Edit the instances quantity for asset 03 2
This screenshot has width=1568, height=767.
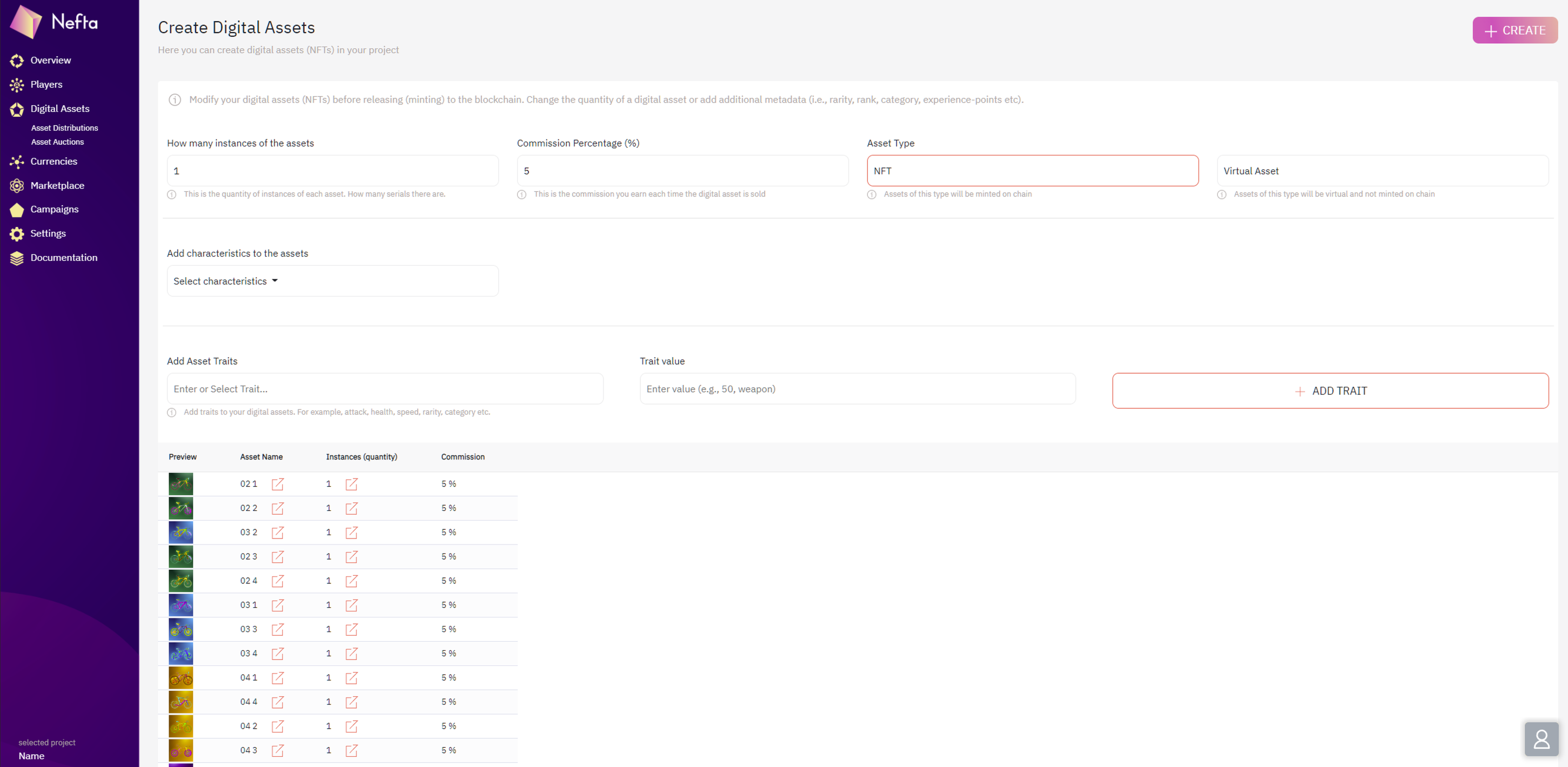(351, 533)
